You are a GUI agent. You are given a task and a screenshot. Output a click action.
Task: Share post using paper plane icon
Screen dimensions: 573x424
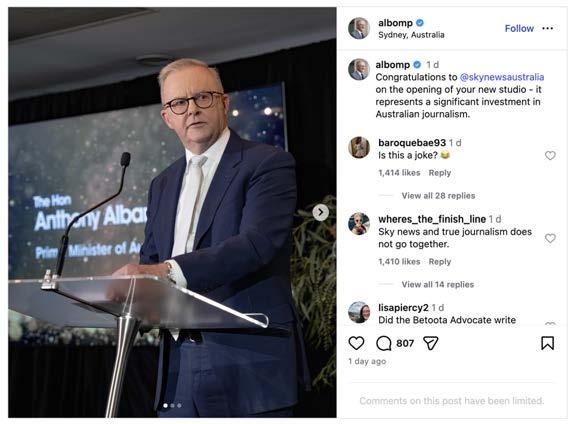[430, 343]
